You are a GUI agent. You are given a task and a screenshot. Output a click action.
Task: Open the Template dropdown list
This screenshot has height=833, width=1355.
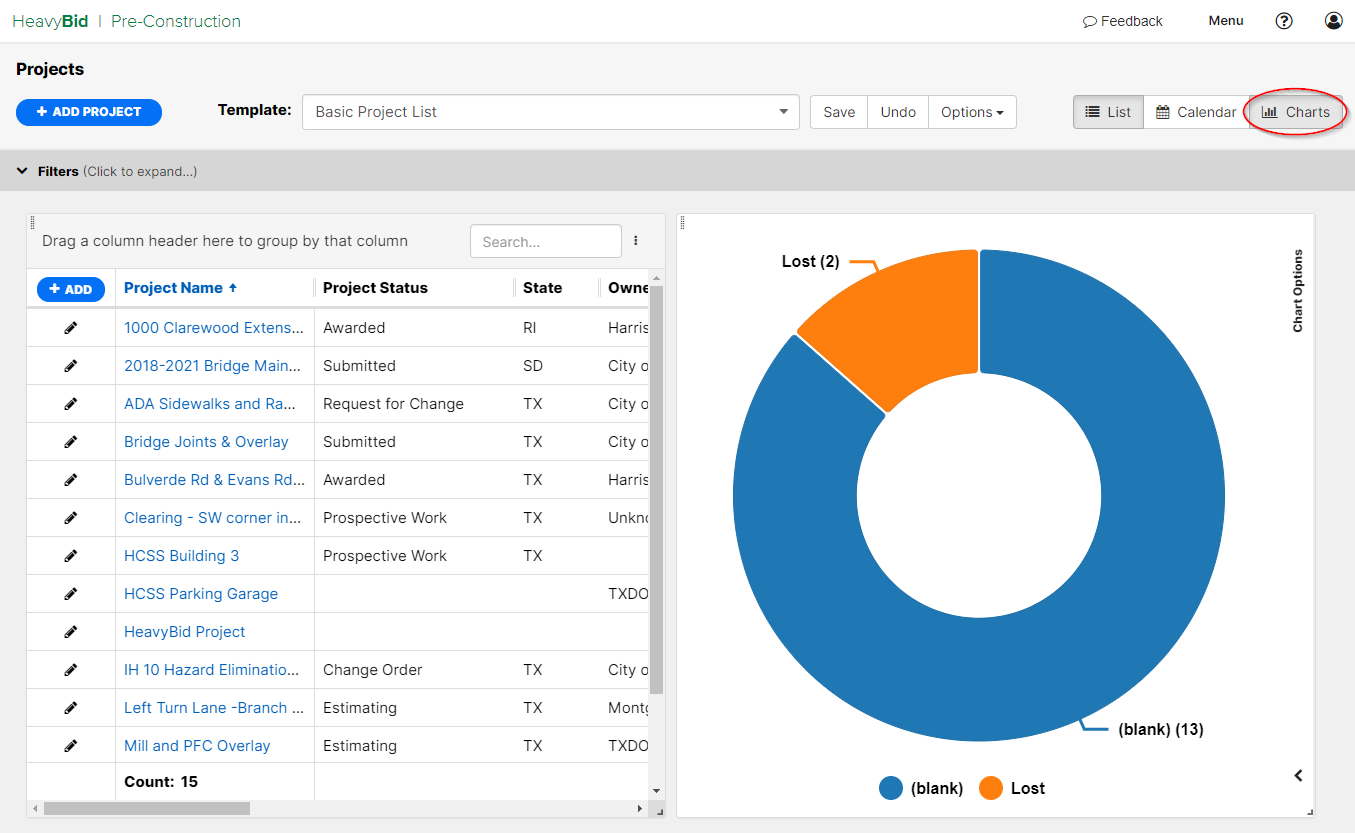pyautogui.click(x=551, y=112)
